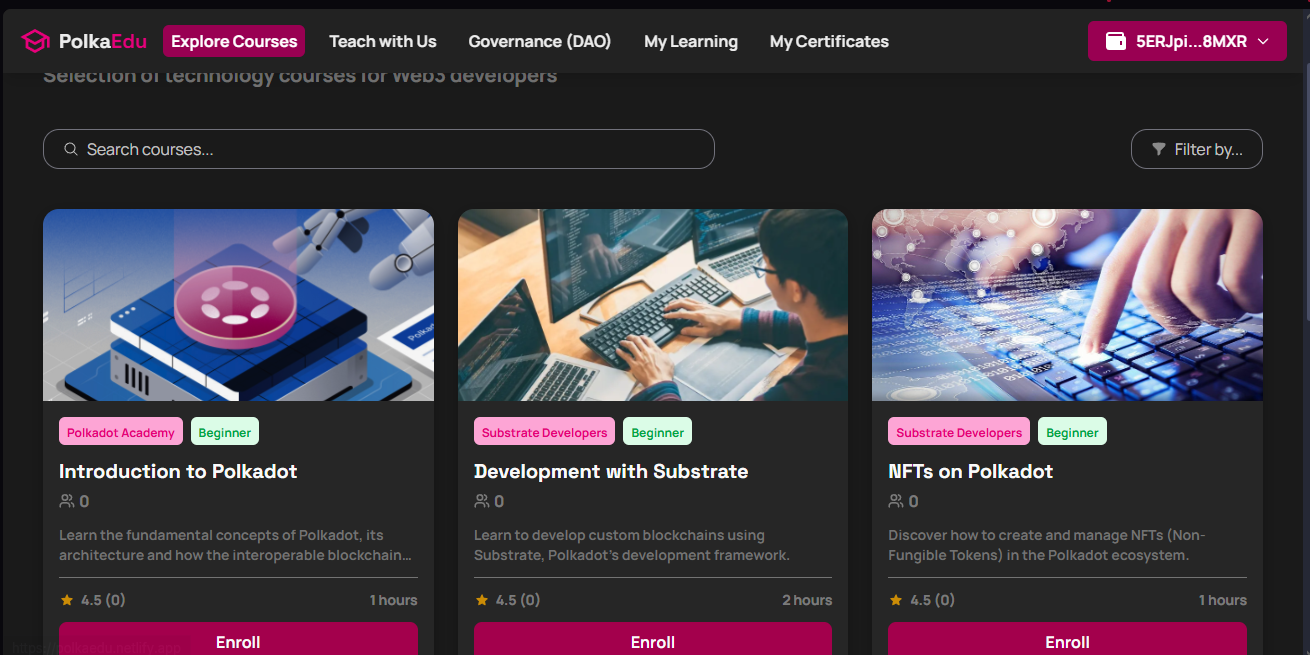This screenshot has width=1310, height=655.
Task: Enroll in NFTs on Polkadot
Action: tap(1067, 641)
